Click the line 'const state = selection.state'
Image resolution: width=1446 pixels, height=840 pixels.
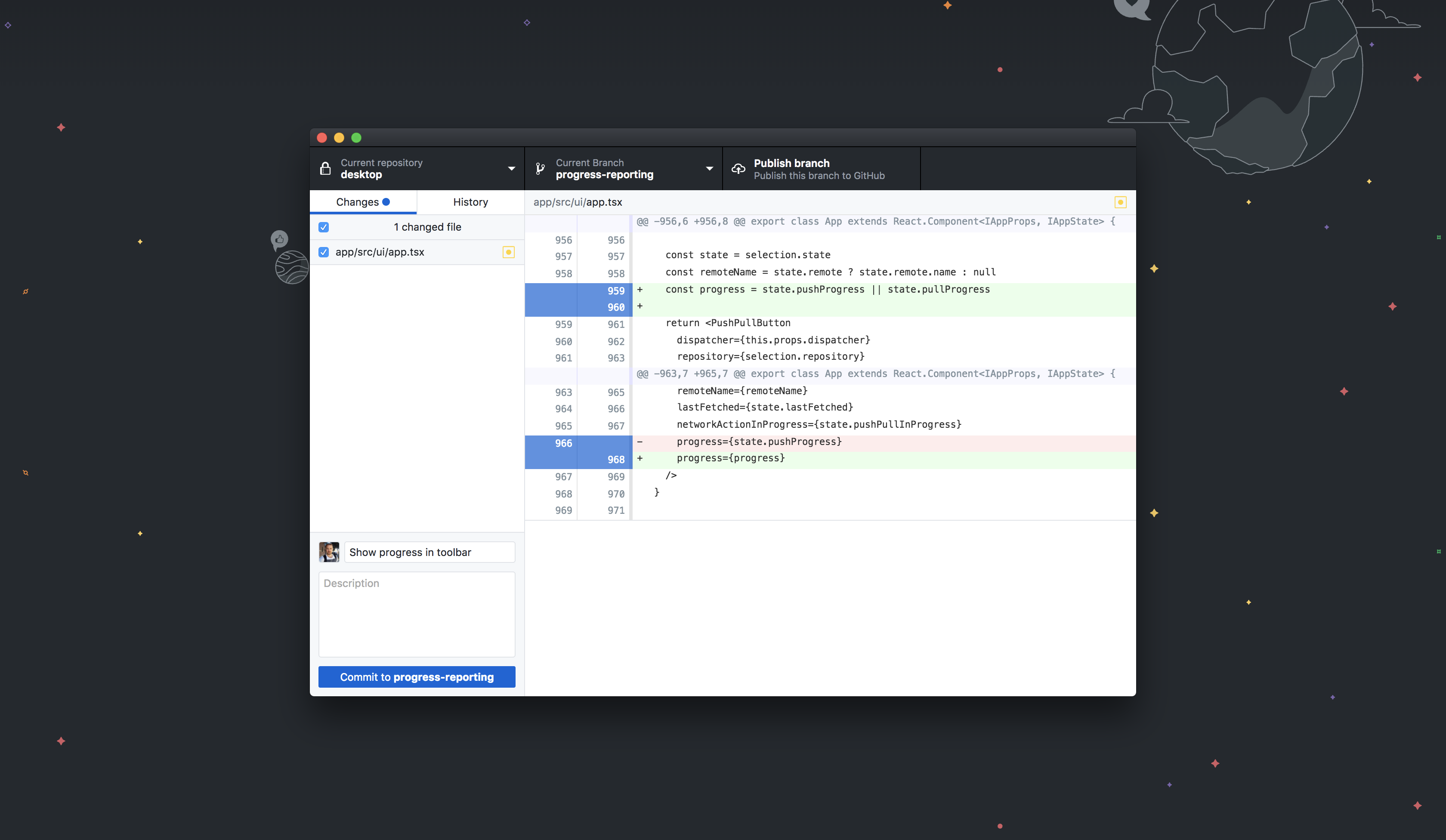click(748, 255)
